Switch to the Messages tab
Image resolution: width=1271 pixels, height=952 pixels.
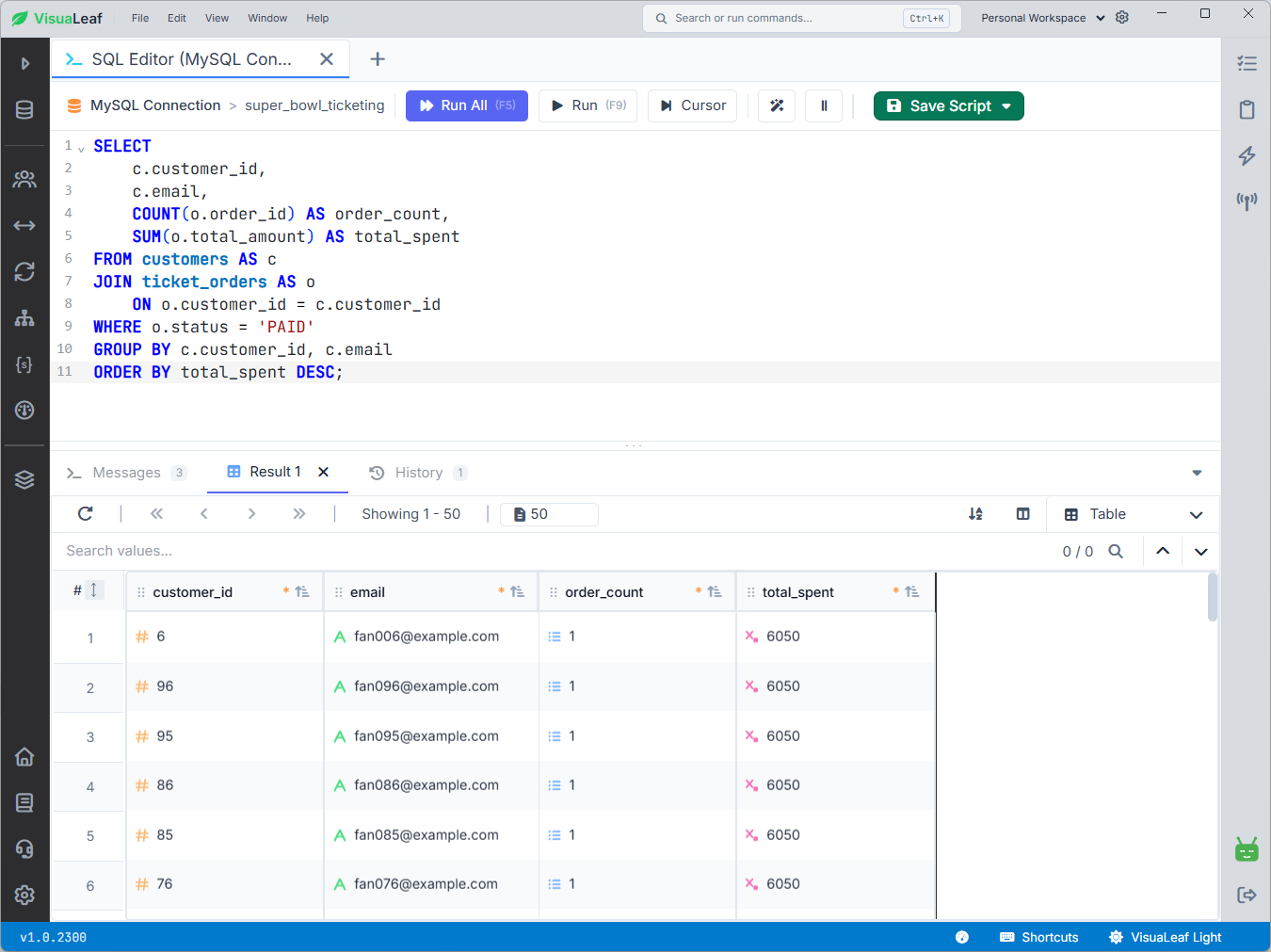click(x=126, y=473)
